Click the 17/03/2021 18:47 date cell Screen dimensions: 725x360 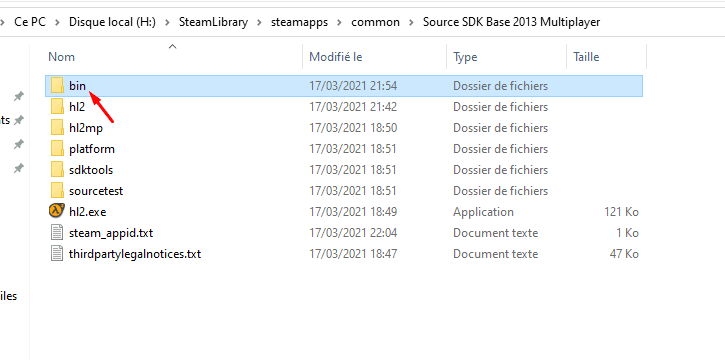[x=353, y=254]
